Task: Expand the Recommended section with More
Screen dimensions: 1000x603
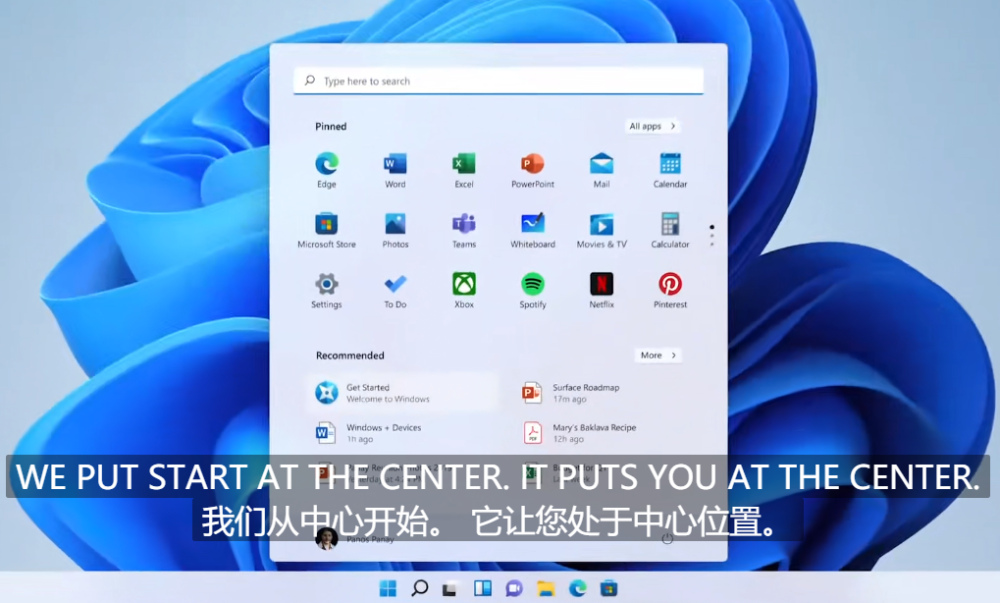Action: coord(657,355)
